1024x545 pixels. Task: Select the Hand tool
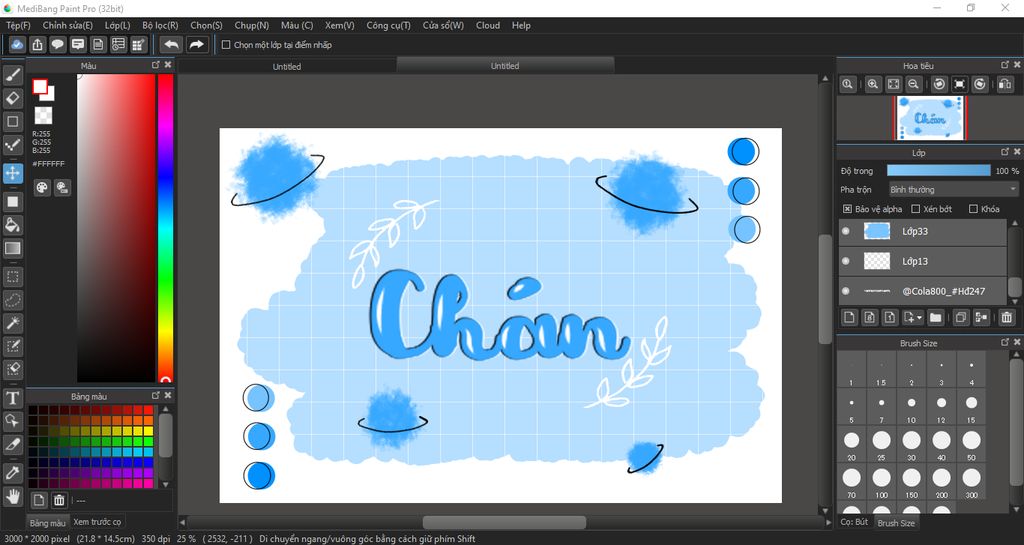pyautogui.click(x=12, y=495)
